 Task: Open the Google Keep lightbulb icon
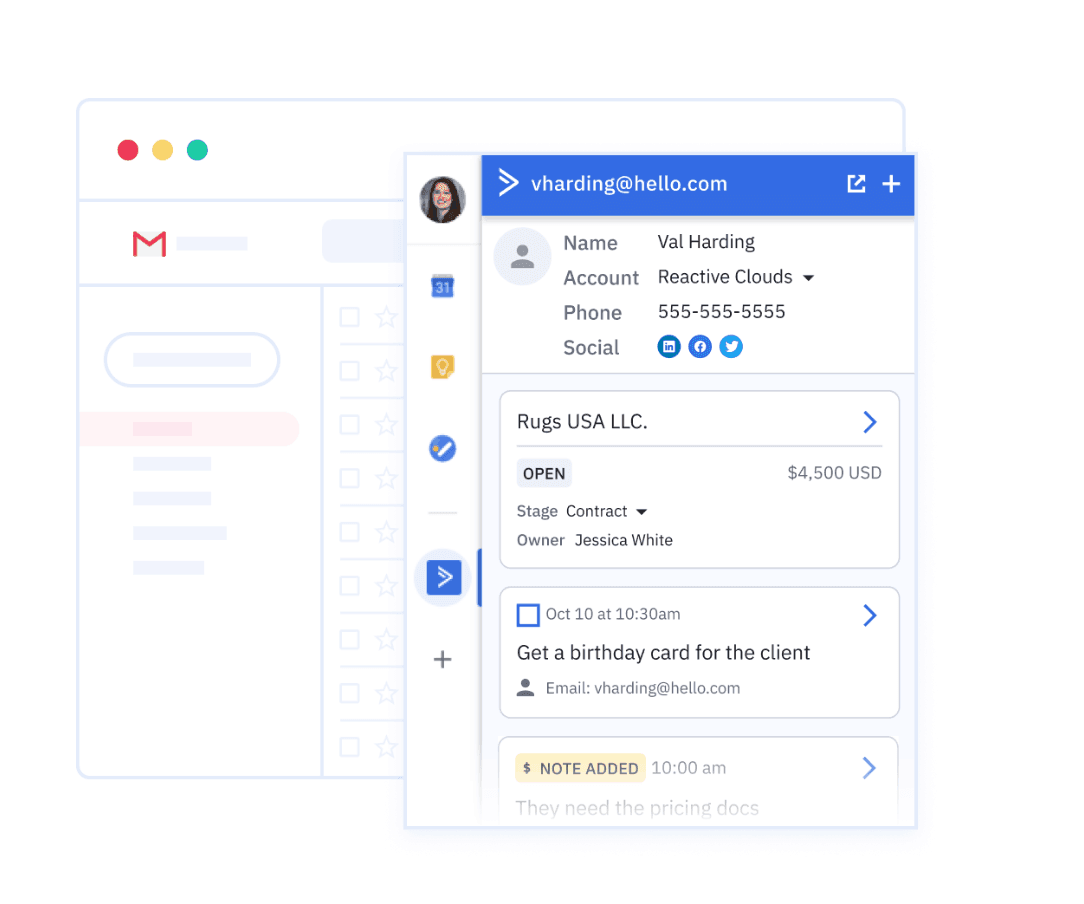coord(442,366)
